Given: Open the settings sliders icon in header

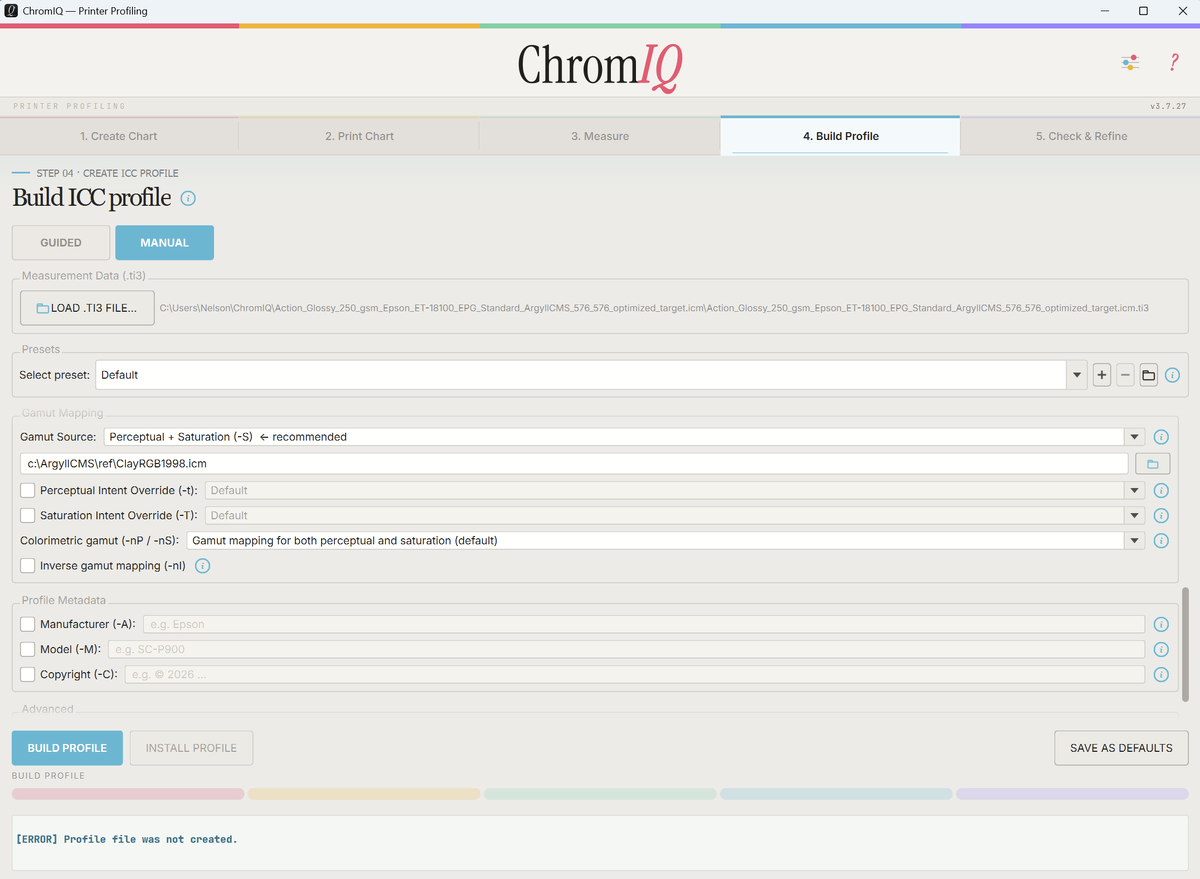Looking at the screenshot, I should [x=1130, y=63].
